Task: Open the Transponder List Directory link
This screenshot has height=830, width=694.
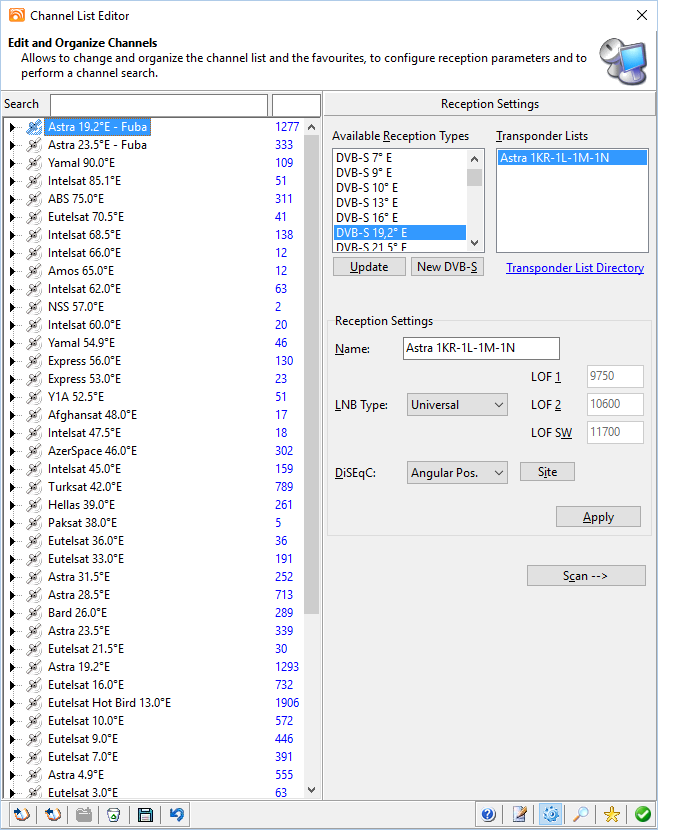Action: click(x=574, y=268)
